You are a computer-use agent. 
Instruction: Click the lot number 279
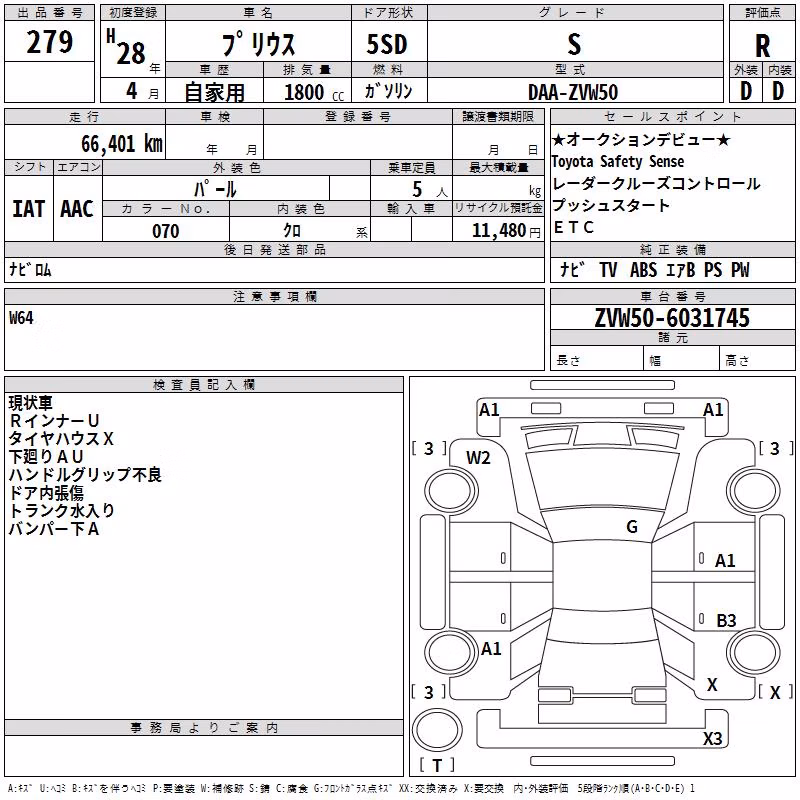(x=49, y=42)
